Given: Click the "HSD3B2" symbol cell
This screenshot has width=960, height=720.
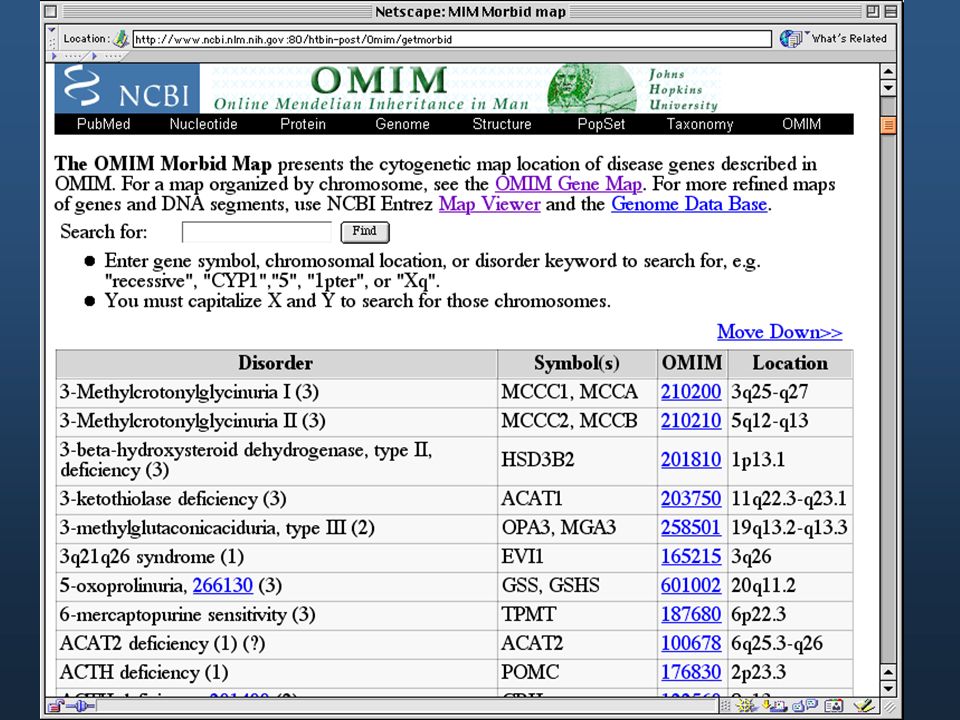Looking at the screenshot, I should [577, 460].
